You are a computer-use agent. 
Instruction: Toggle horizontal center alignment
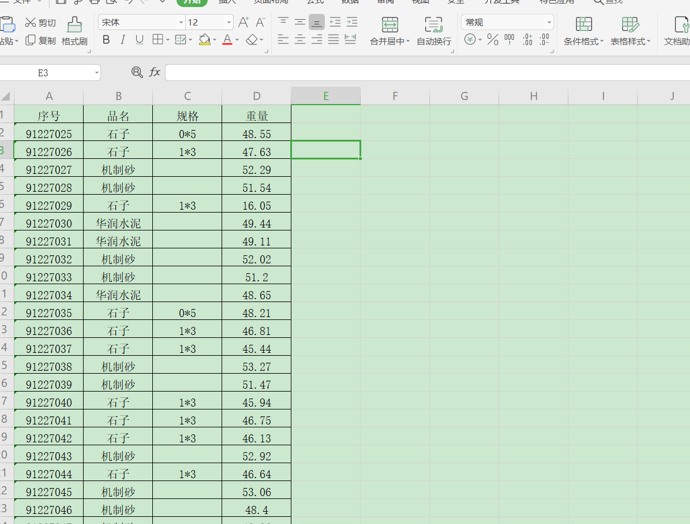click(300, 40)
